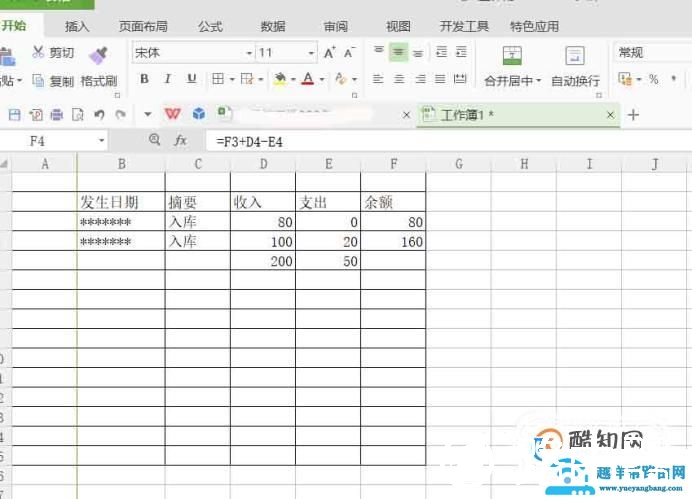
Task: Click the blue cube icon
Action: click(x=199, y=114)
